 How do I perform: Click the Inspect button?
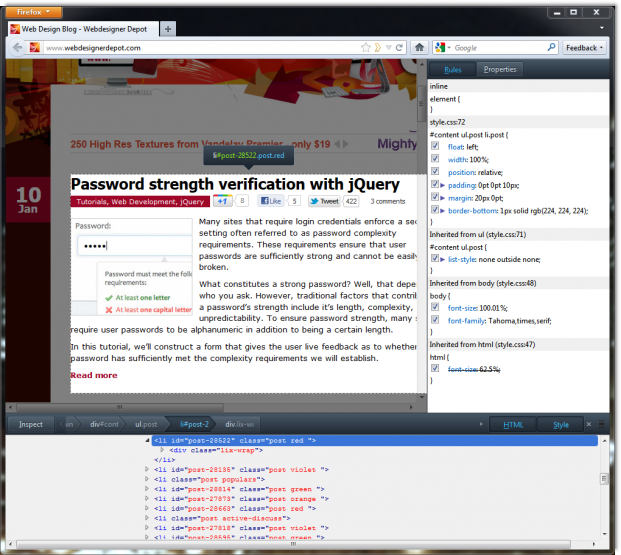point(30,424)
